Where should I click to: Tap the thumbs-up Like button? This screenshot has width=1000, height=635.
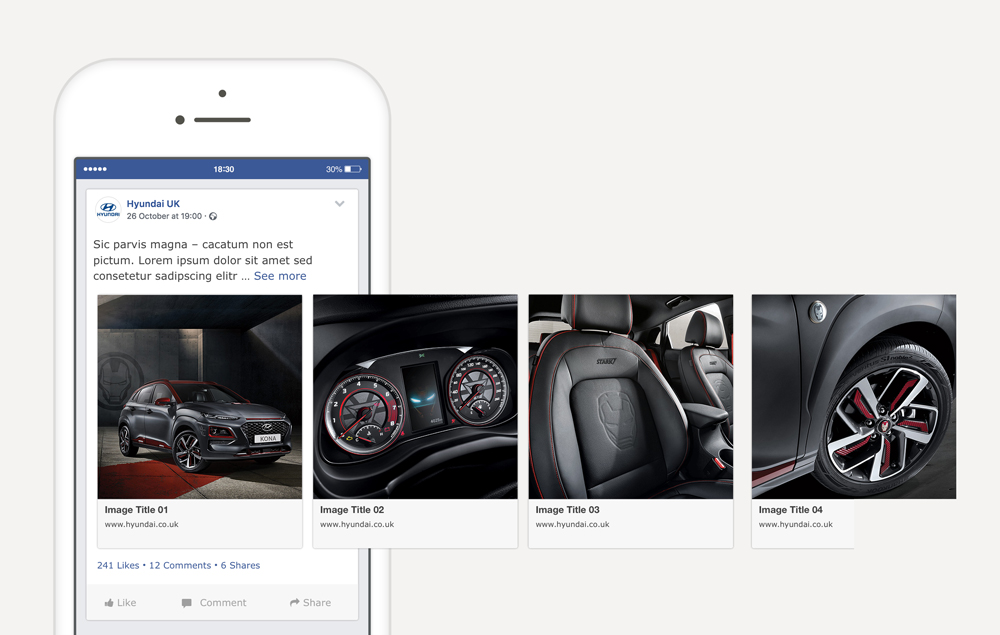tap(120, 603)
